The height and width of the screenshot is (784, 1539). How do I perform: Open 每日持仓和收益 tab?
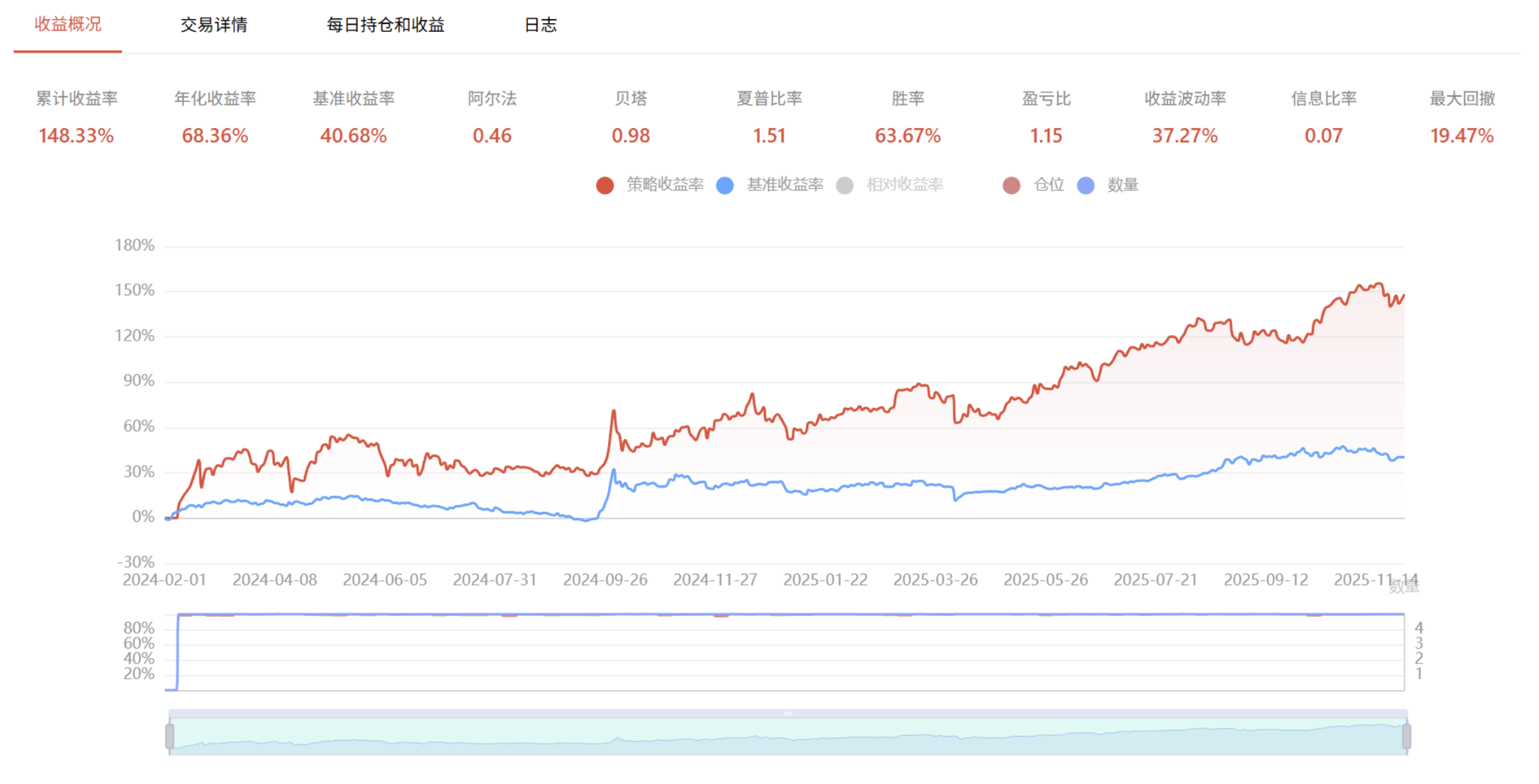click(385, 25)
